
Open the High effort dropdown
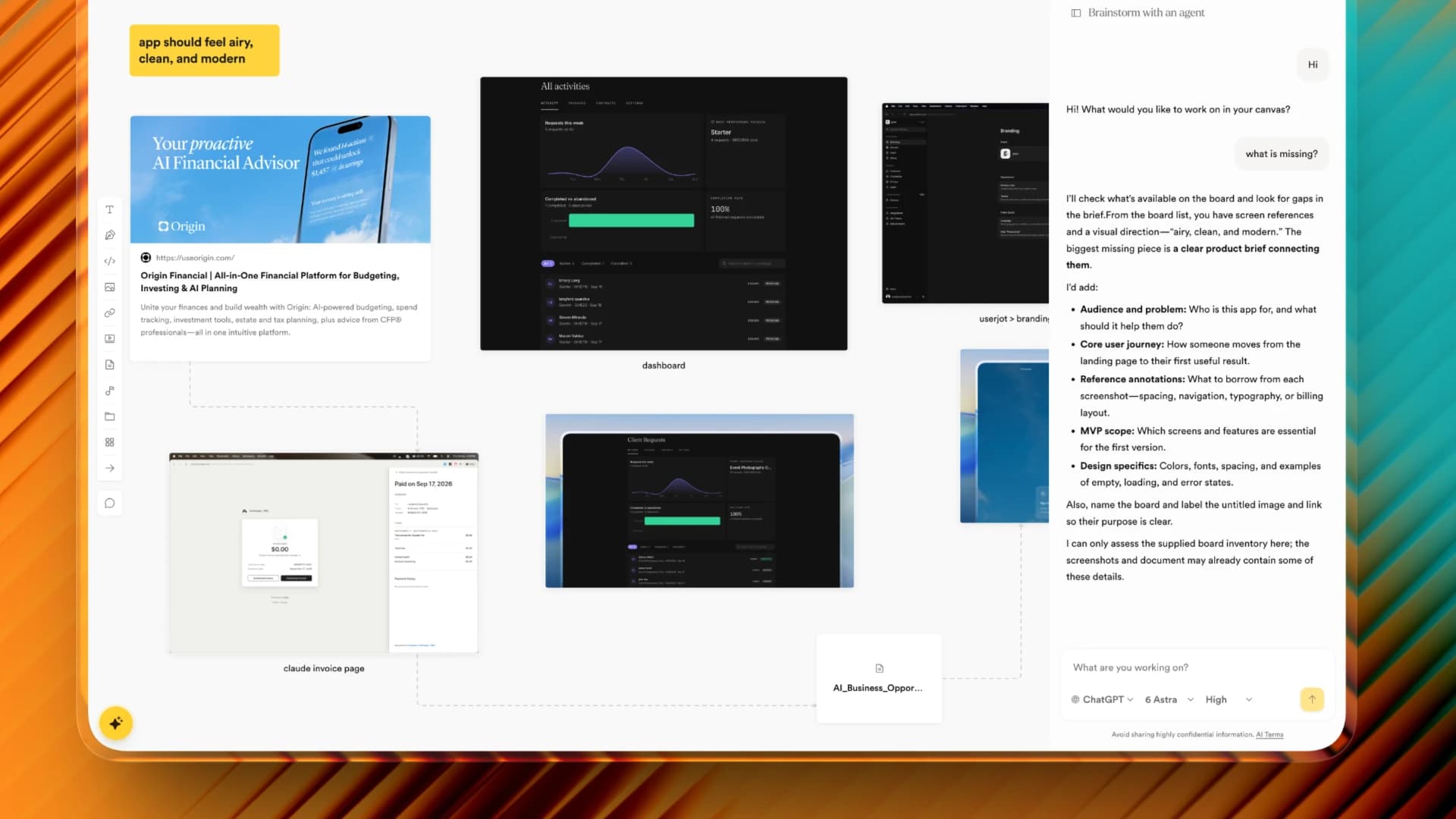click(1228, 699)
